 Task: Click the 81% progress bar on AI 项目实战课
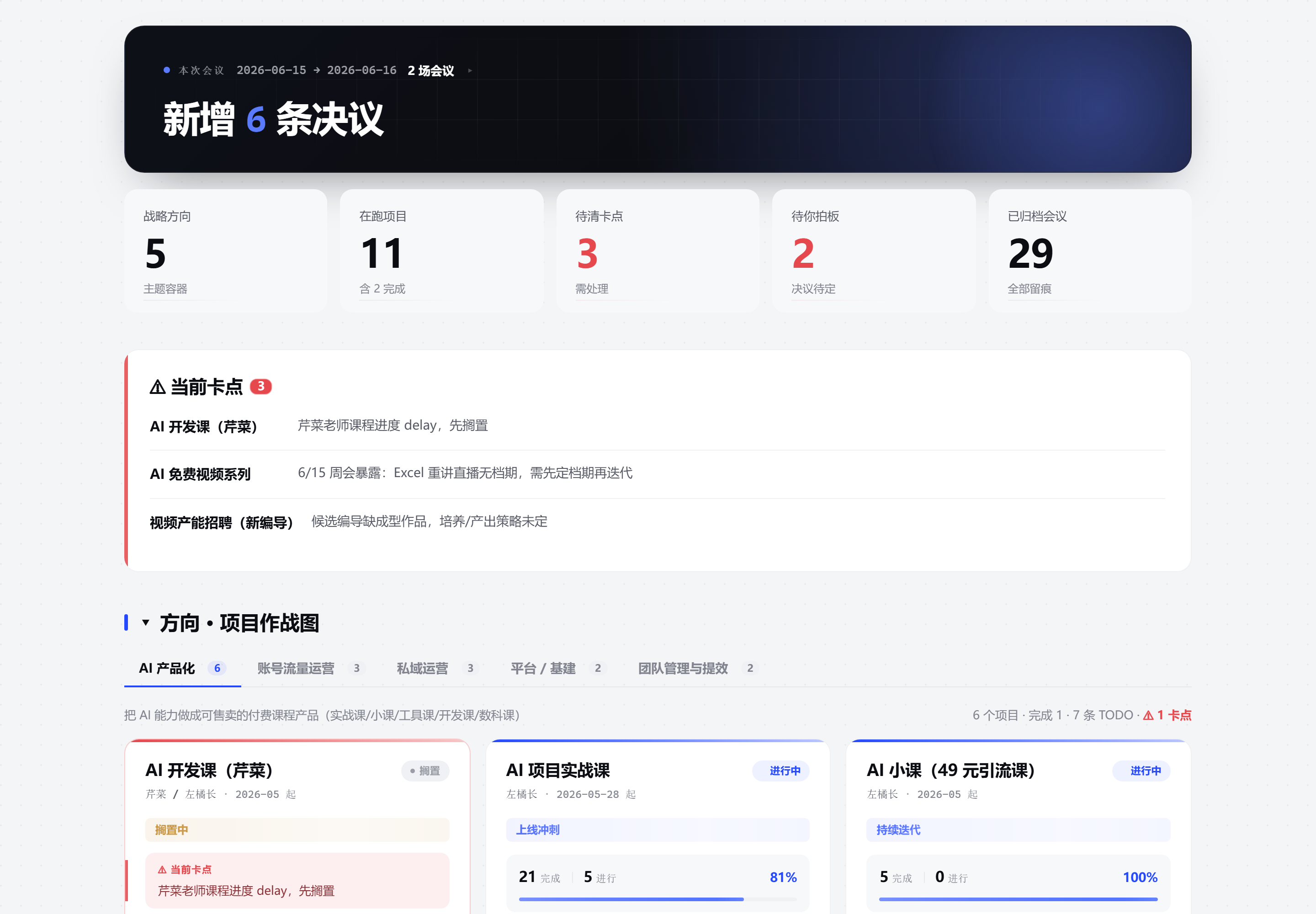click(x=658, y=899)
